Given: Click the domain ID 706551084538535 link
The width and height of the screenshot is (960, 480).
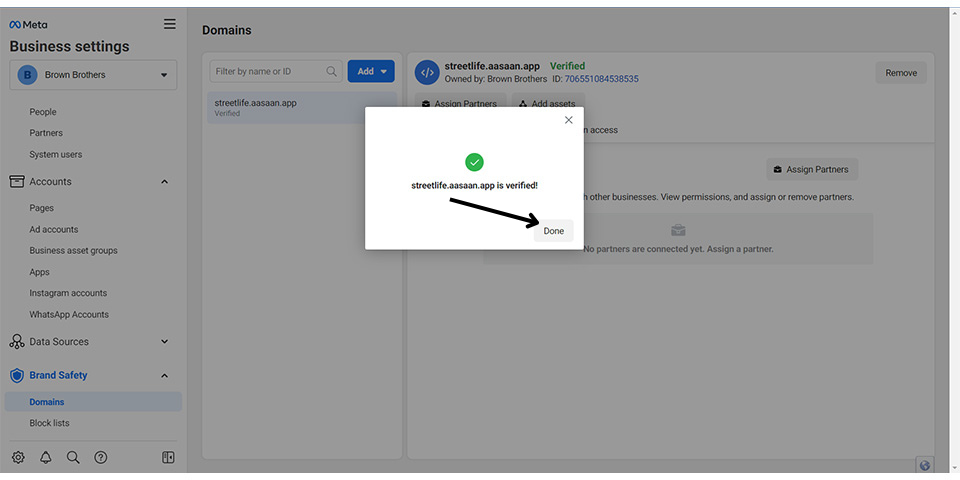Looking at the screenshot, I should [x=601, y=79].
